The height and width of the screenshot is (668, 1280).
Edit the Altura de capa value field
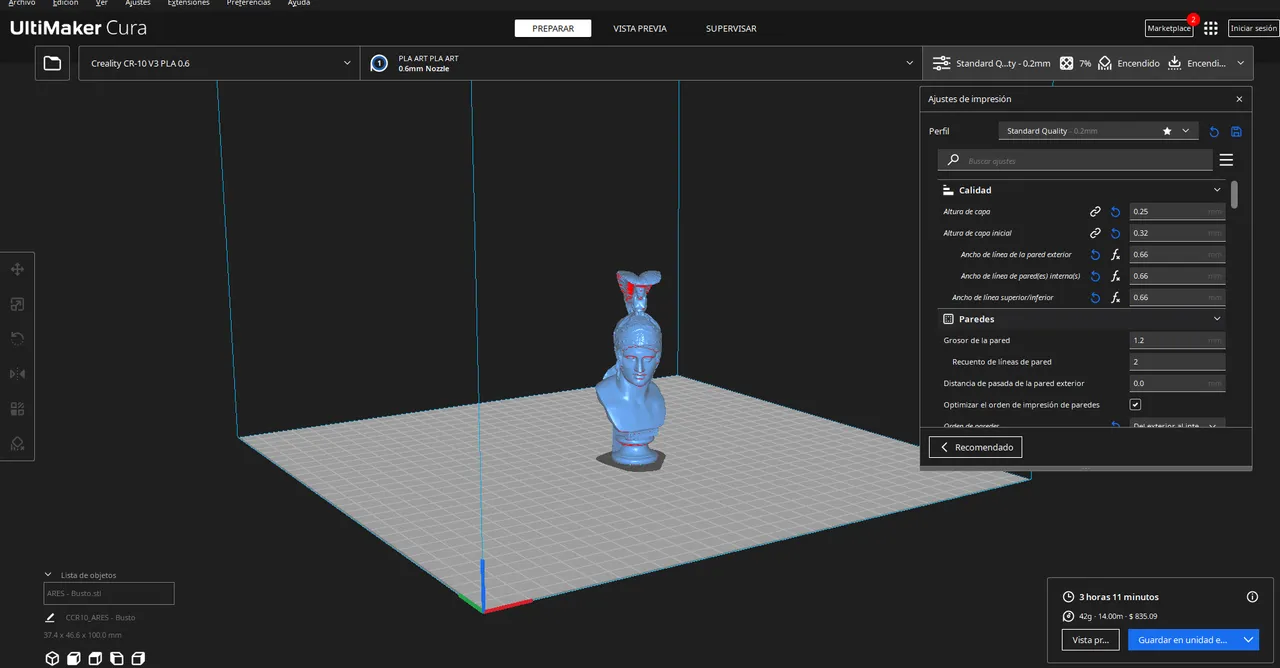click(1177, 212)
